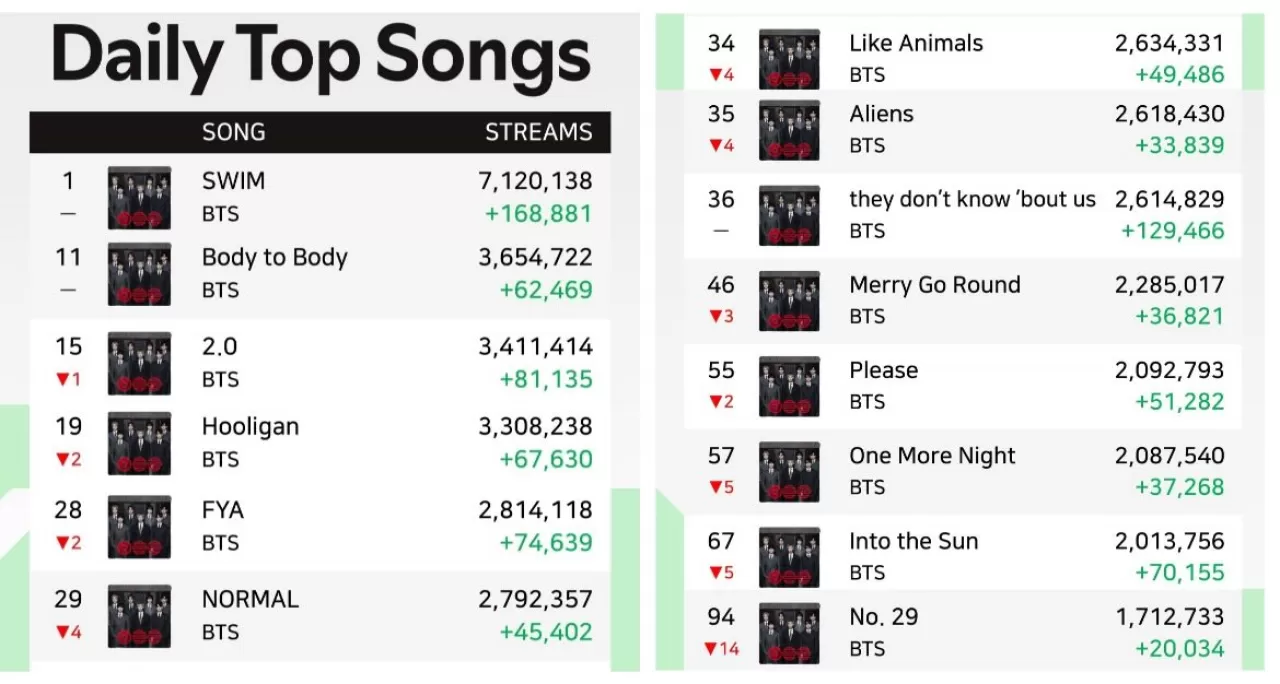The image size is (1280, 684).
Task: Click the Aliens album cover icon
Action: 789,130
